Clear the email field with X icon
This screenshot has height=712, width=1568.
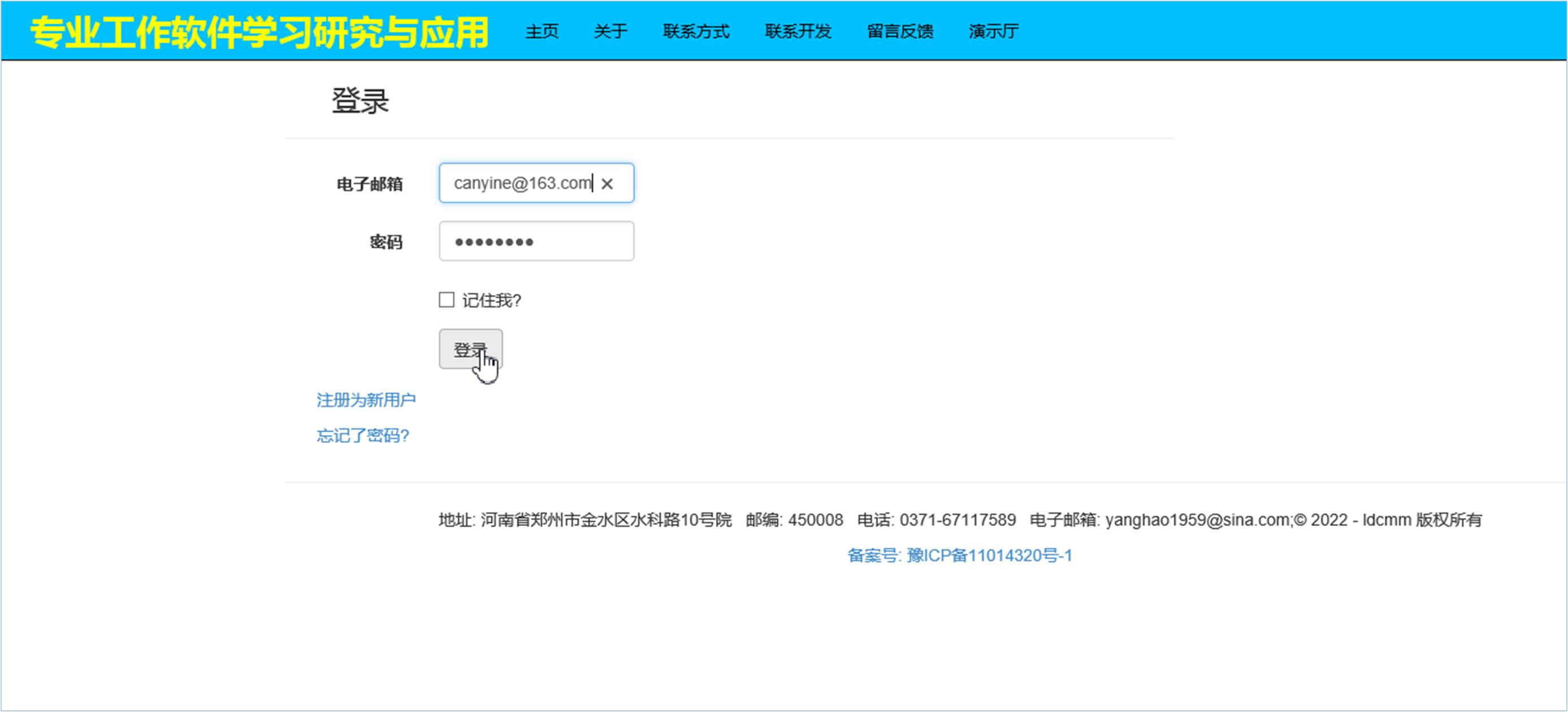[607, 184]
